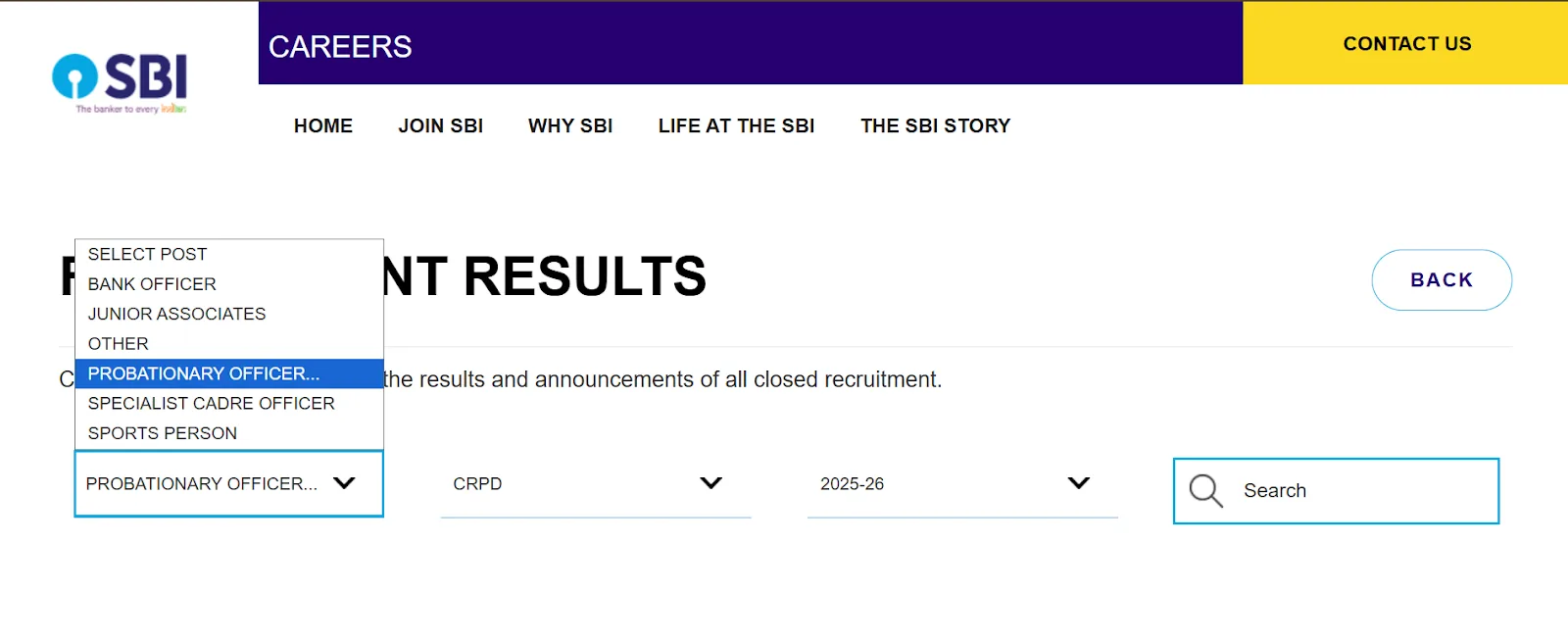The height and width of the screenshot is (644, 1568).
Task: Choose SELECT POST to reset filter
Action: tap(147, 253)
